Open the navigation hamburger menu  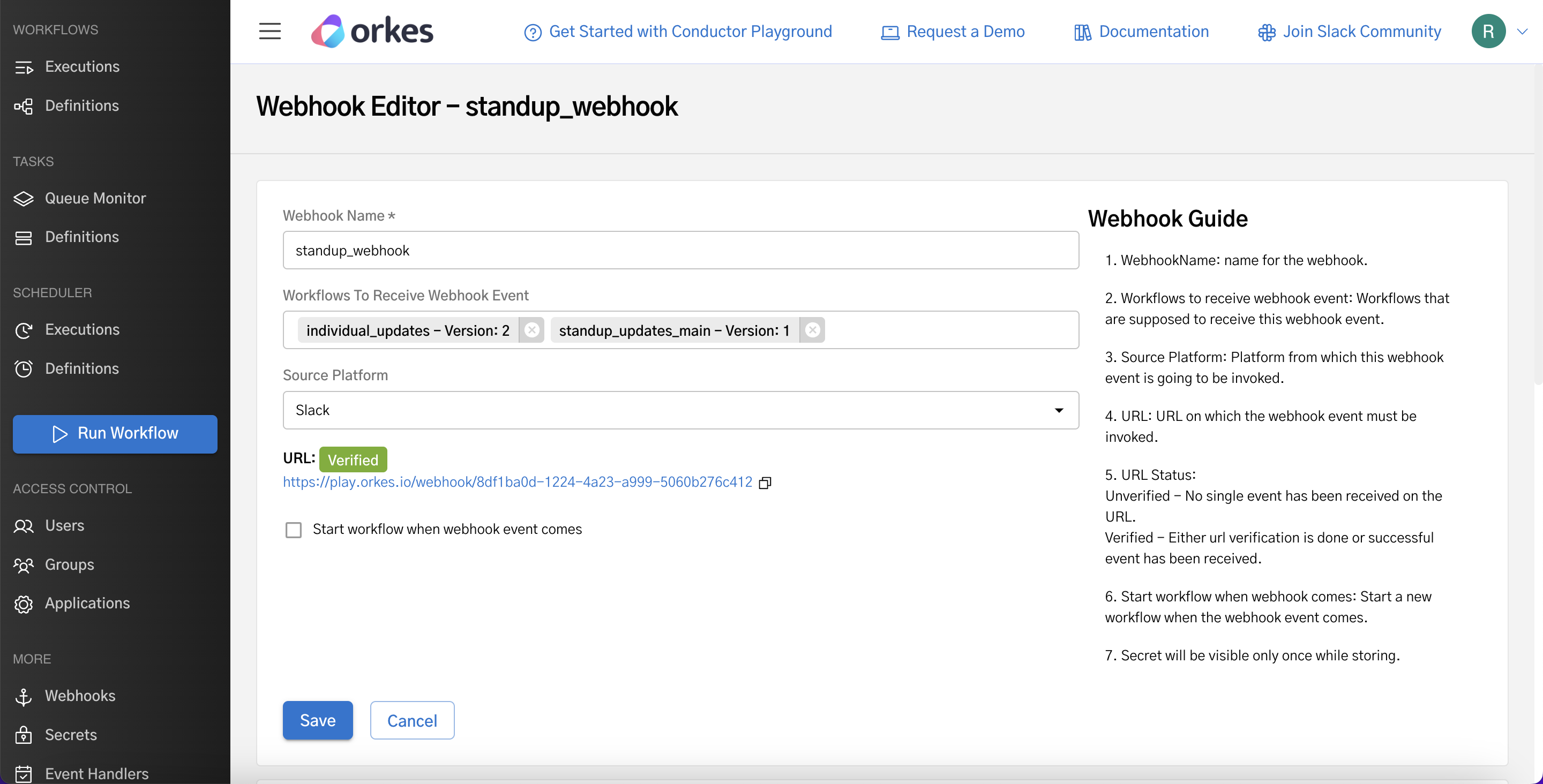[x=269, y=31]
